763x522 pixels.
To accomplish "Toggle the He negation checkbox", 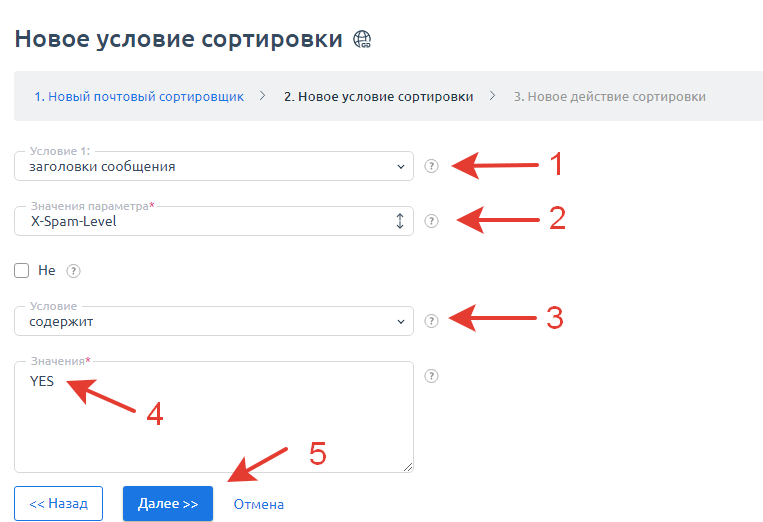I will (x=21, y=270).
